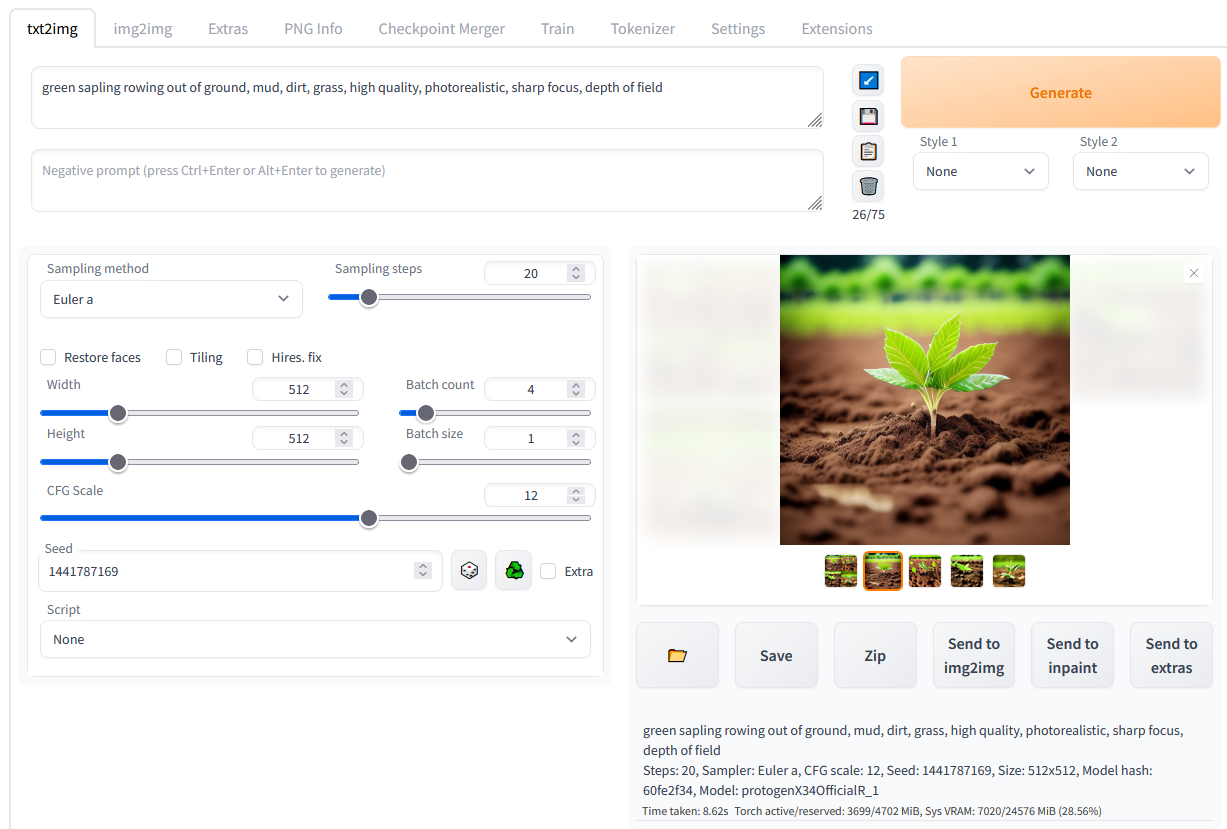The width and height of the screenshot is (1227, 829).
Task: Click the floppy disk save style icon
Action: click(868, 116)
